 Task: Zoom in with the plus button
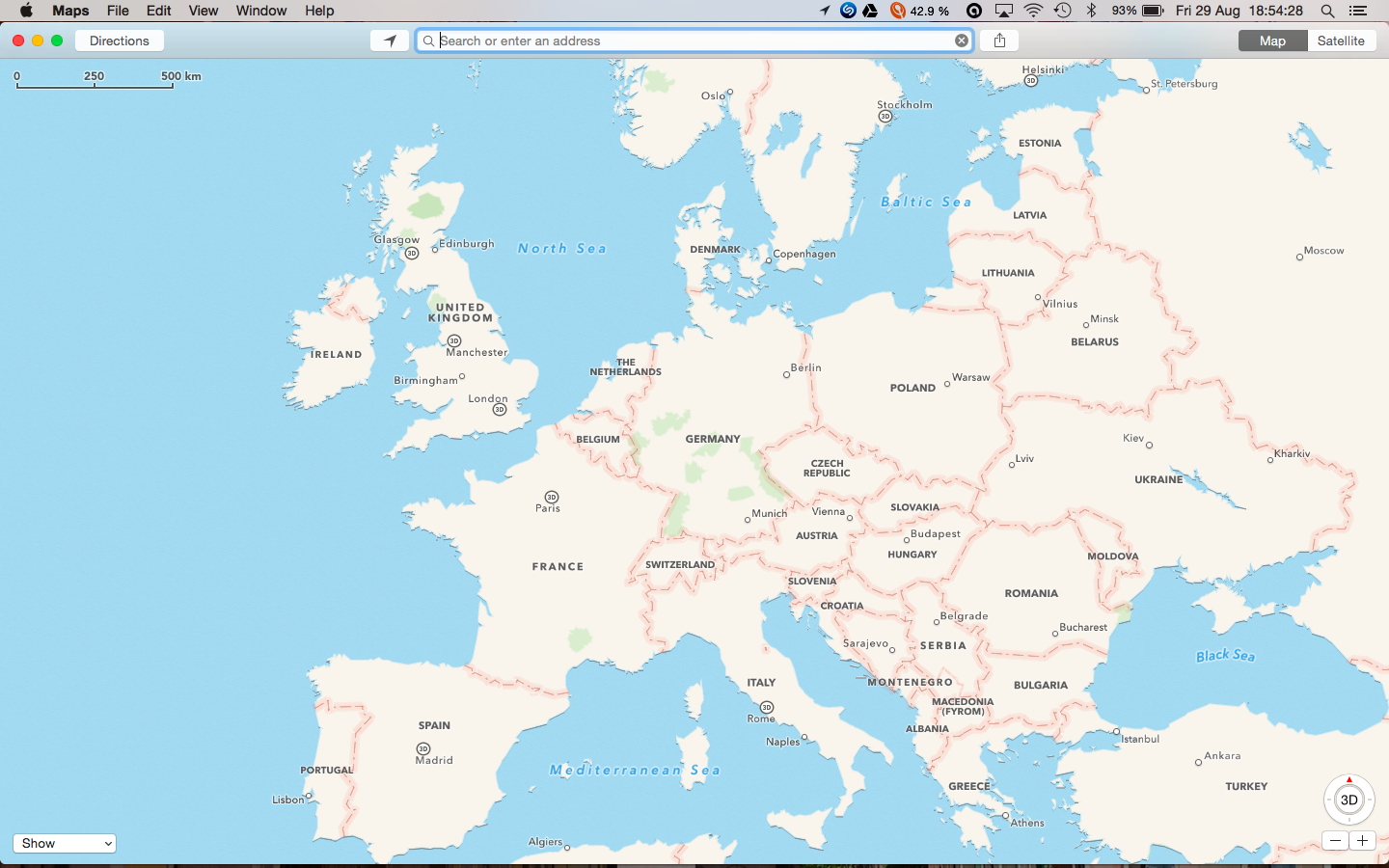tap(1363, 840)
